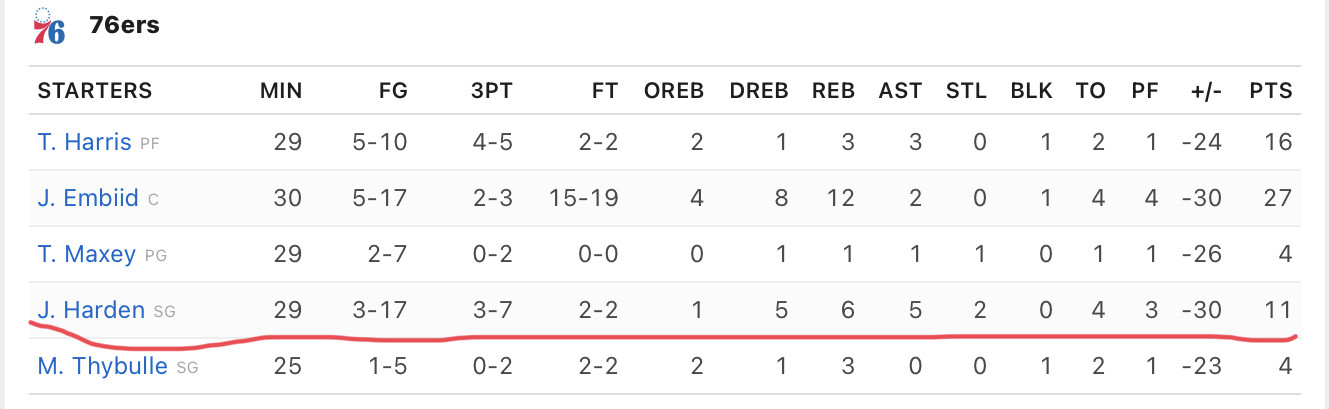Image resolution: width=1329 pixels, height=409 pixels.
Task: Click the AST column header
Action: pyautogui.click(x=900, y=91)
